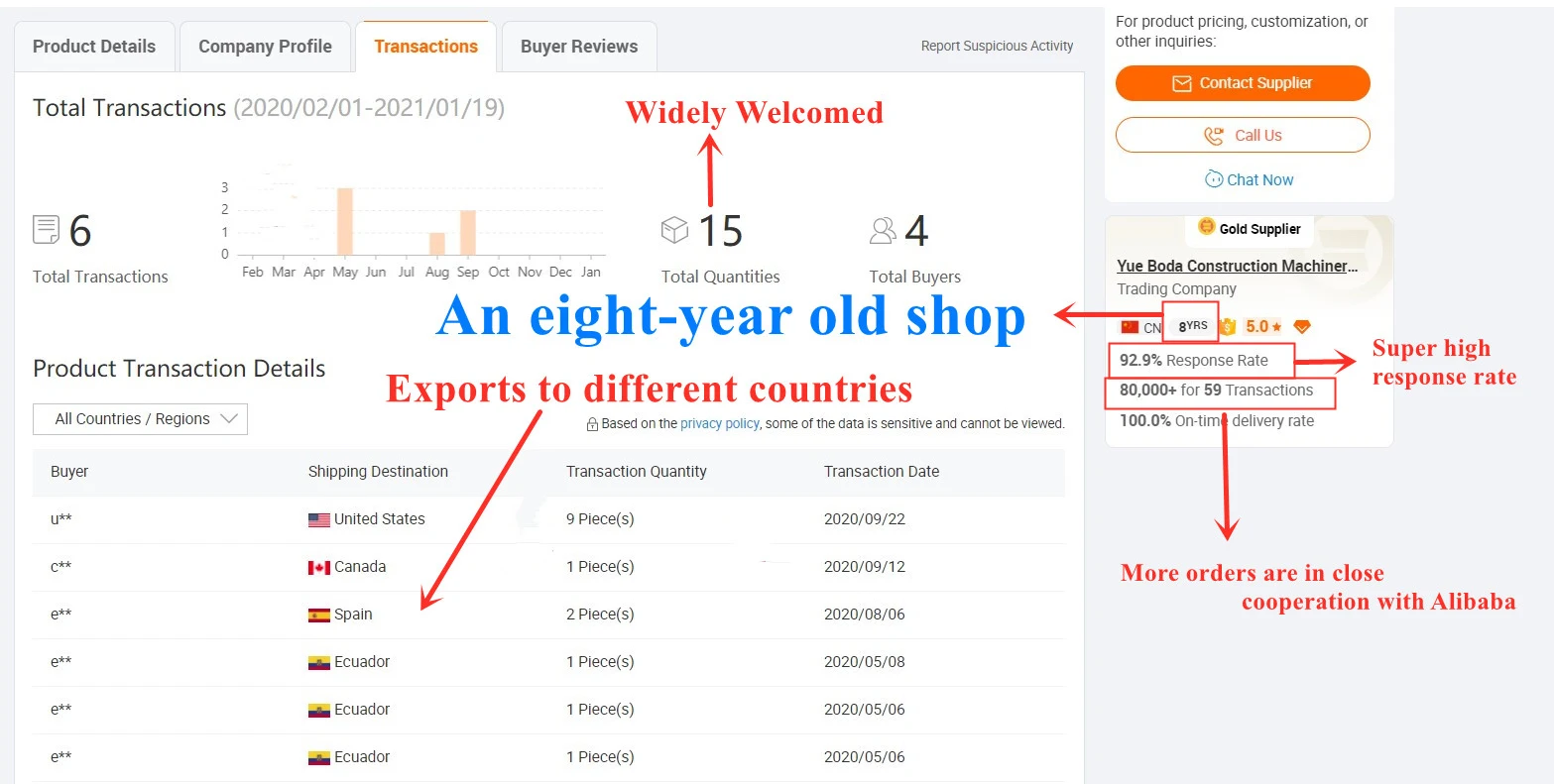The height and width of the screenshot is (784, 1554).
Task: Open the Company Profile tab
Action: click(265, 47)
